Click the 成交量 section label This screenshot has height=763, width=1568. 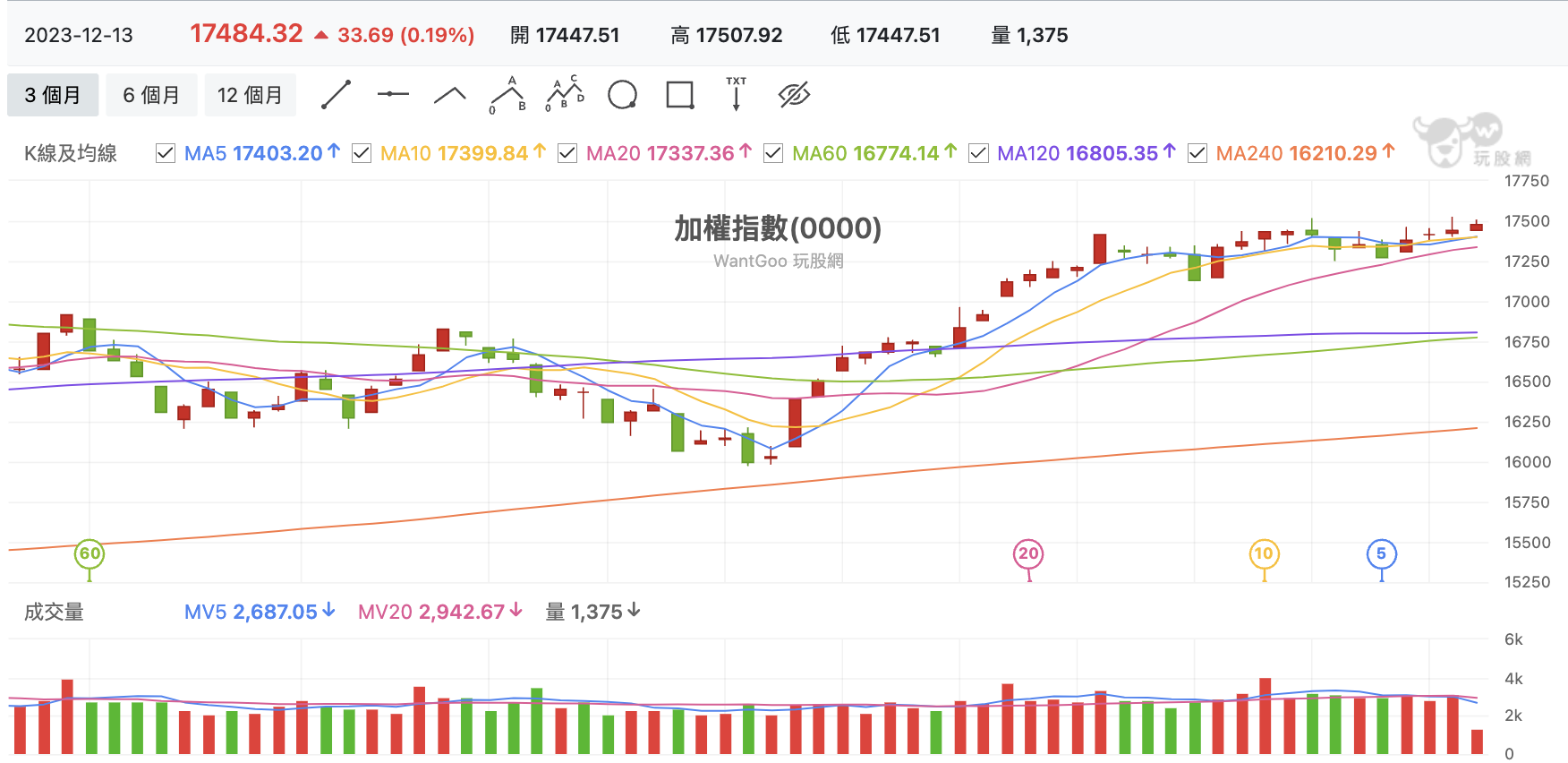point(54,612)
